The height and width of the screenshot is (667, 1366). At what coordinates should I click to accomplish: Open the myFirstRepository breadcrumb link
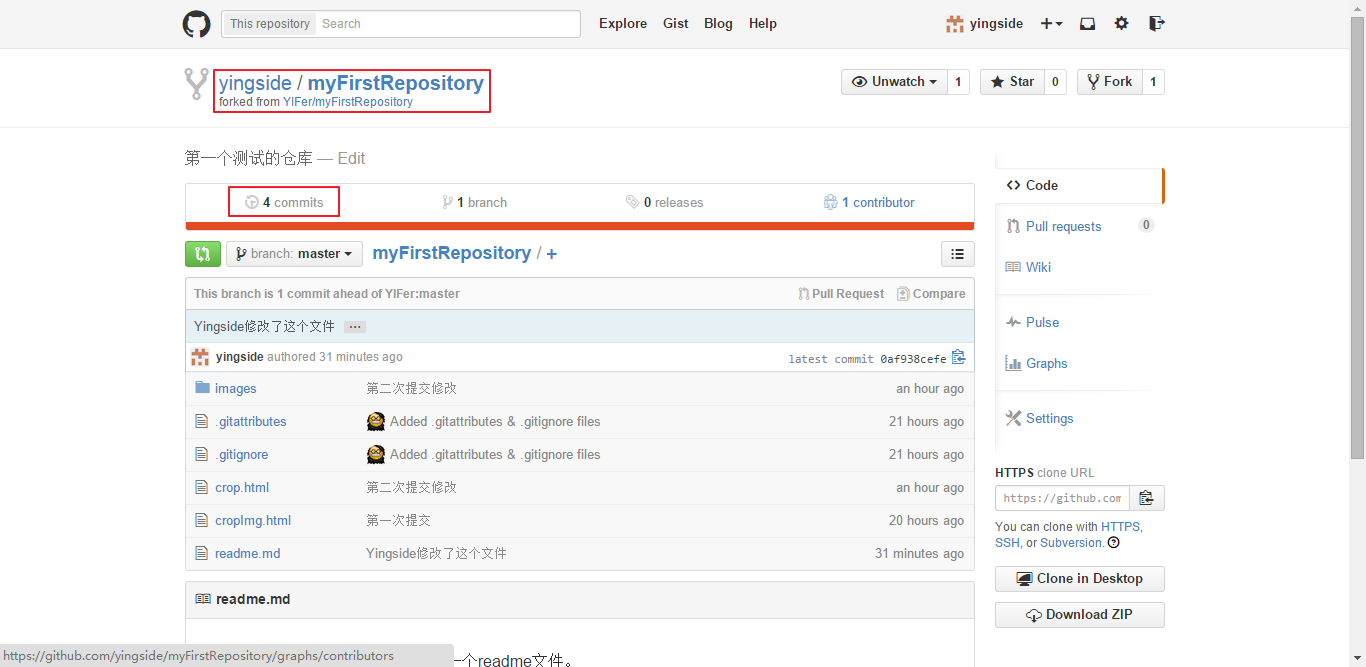click(452, 253)
